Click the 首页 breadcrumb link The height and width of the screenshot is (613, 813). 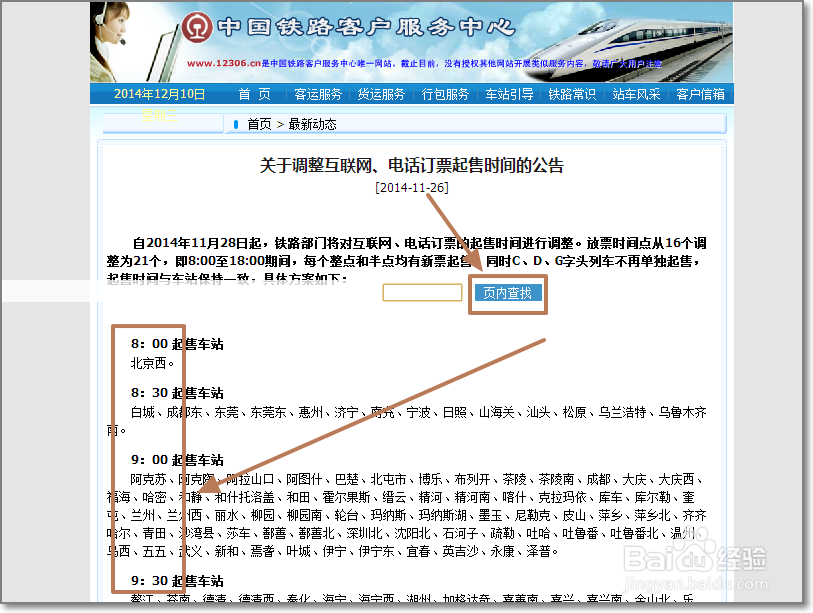[258, 125]
